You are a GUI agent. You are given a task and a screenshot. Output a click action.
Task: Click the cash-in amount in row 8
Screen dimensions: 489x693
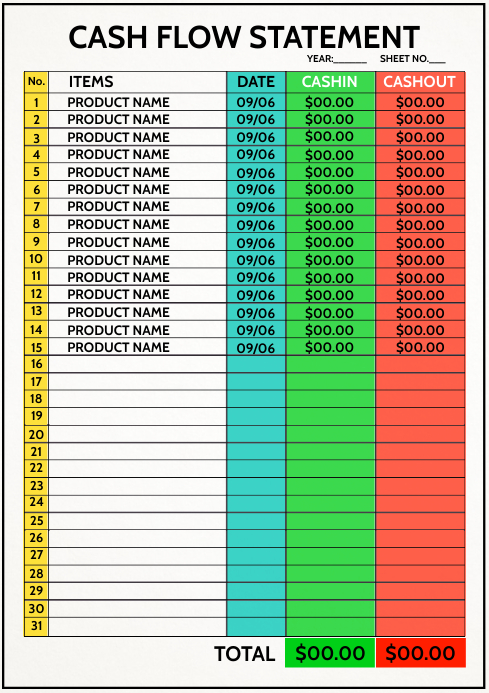329,225
